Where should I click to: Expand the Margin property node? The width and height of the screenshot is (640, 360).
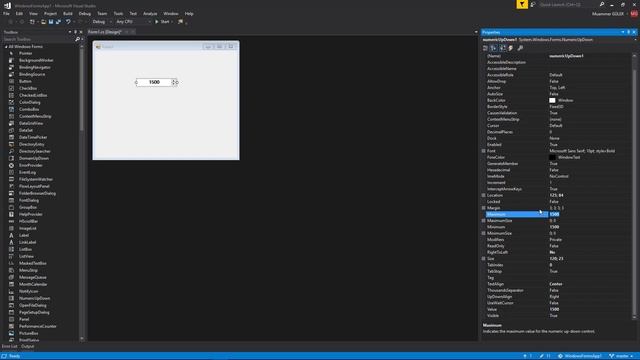[484, 208]
